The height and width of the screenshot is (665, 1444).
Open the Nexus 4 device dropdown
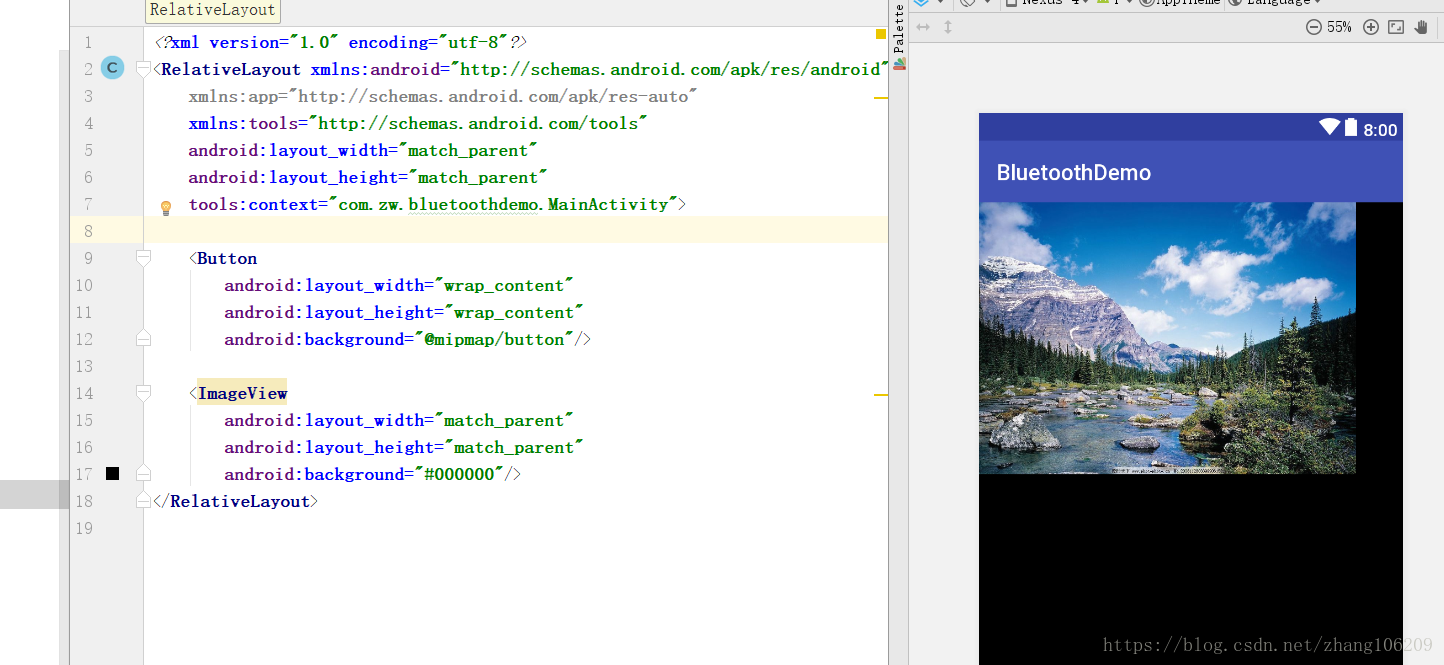click(1048, 3)
